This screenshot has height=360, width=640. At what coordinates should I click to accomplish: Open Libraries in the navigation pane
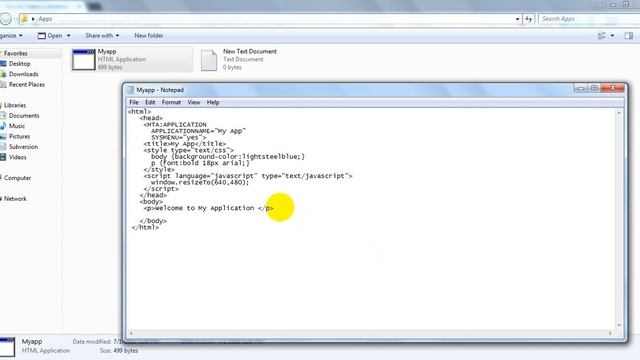click(x=15, y=105)
